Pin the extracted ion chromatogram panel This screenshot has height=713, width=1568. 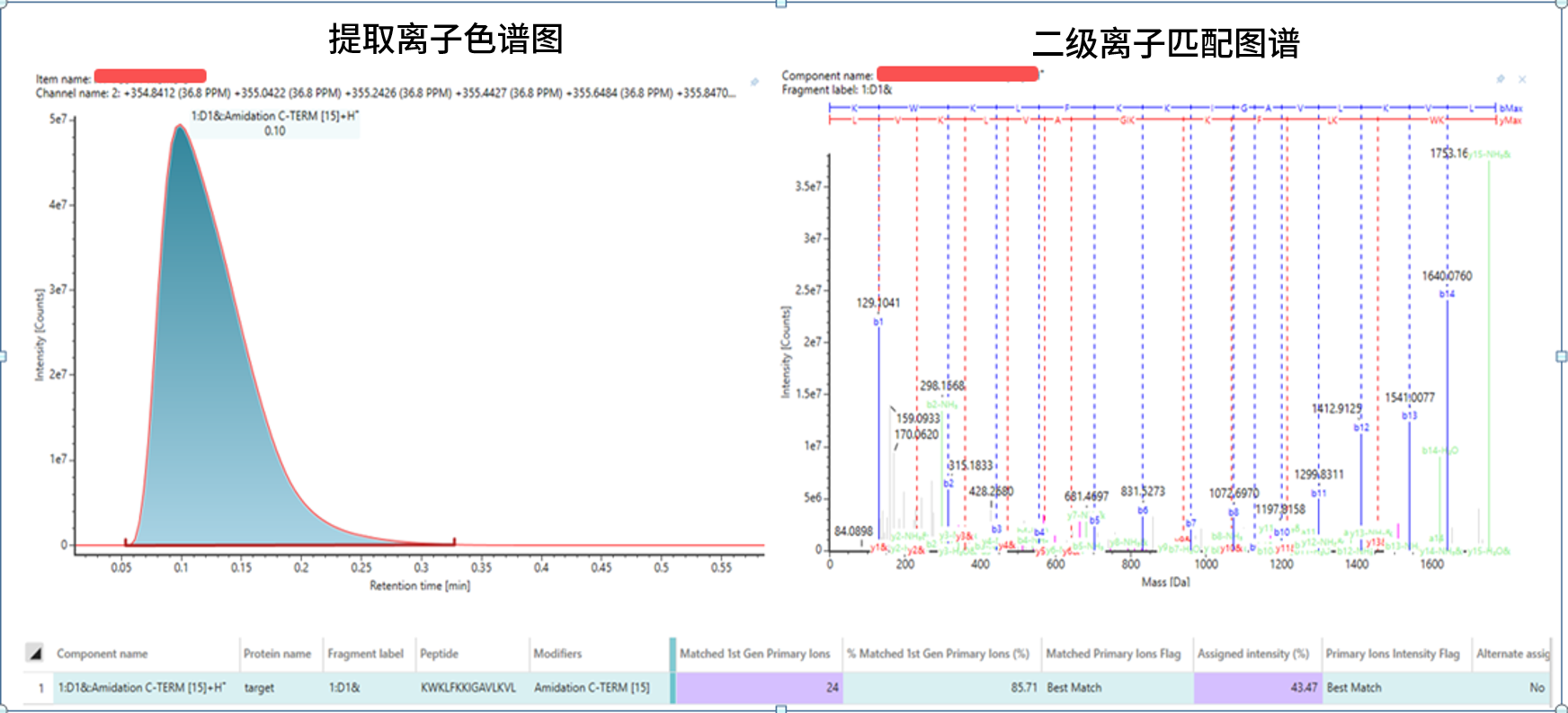pos(755,82)
